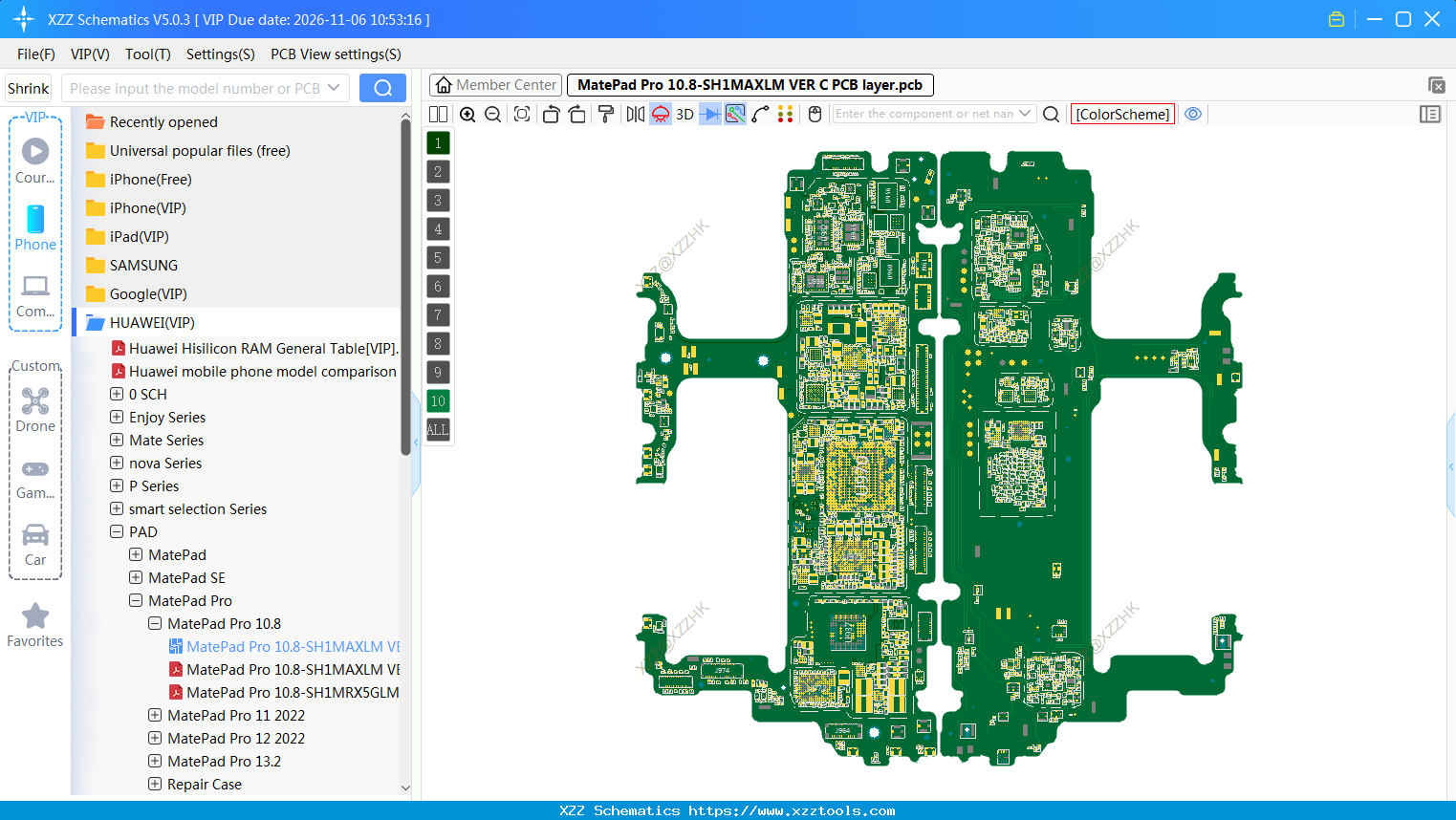The height and width of the screenshot is (820, 1456).
Task: Click the ColorScheme button
Action: pyautogui.click(x=1122, y=114)
